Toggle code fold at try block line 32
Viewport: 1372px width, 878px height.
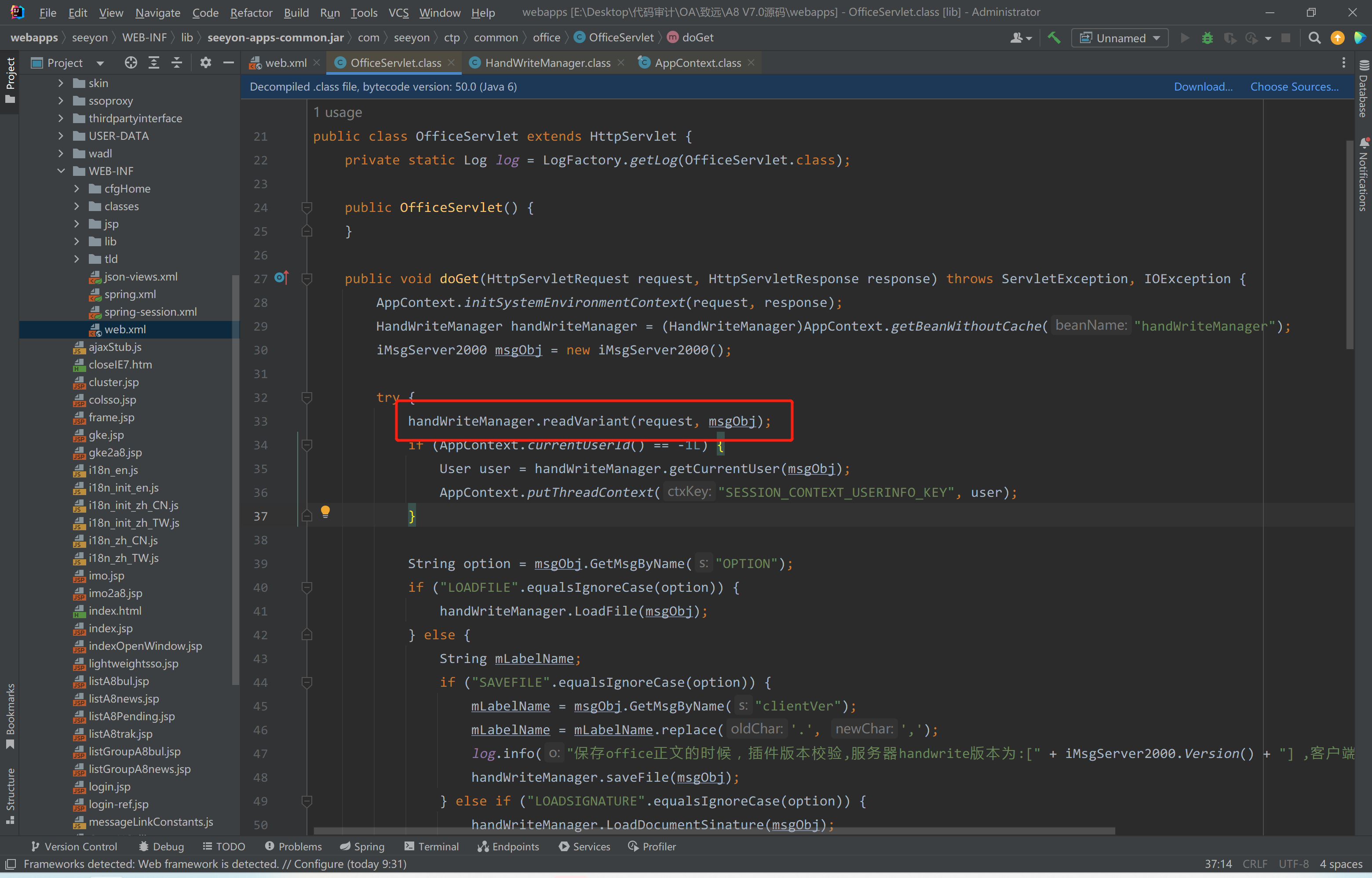307,397
